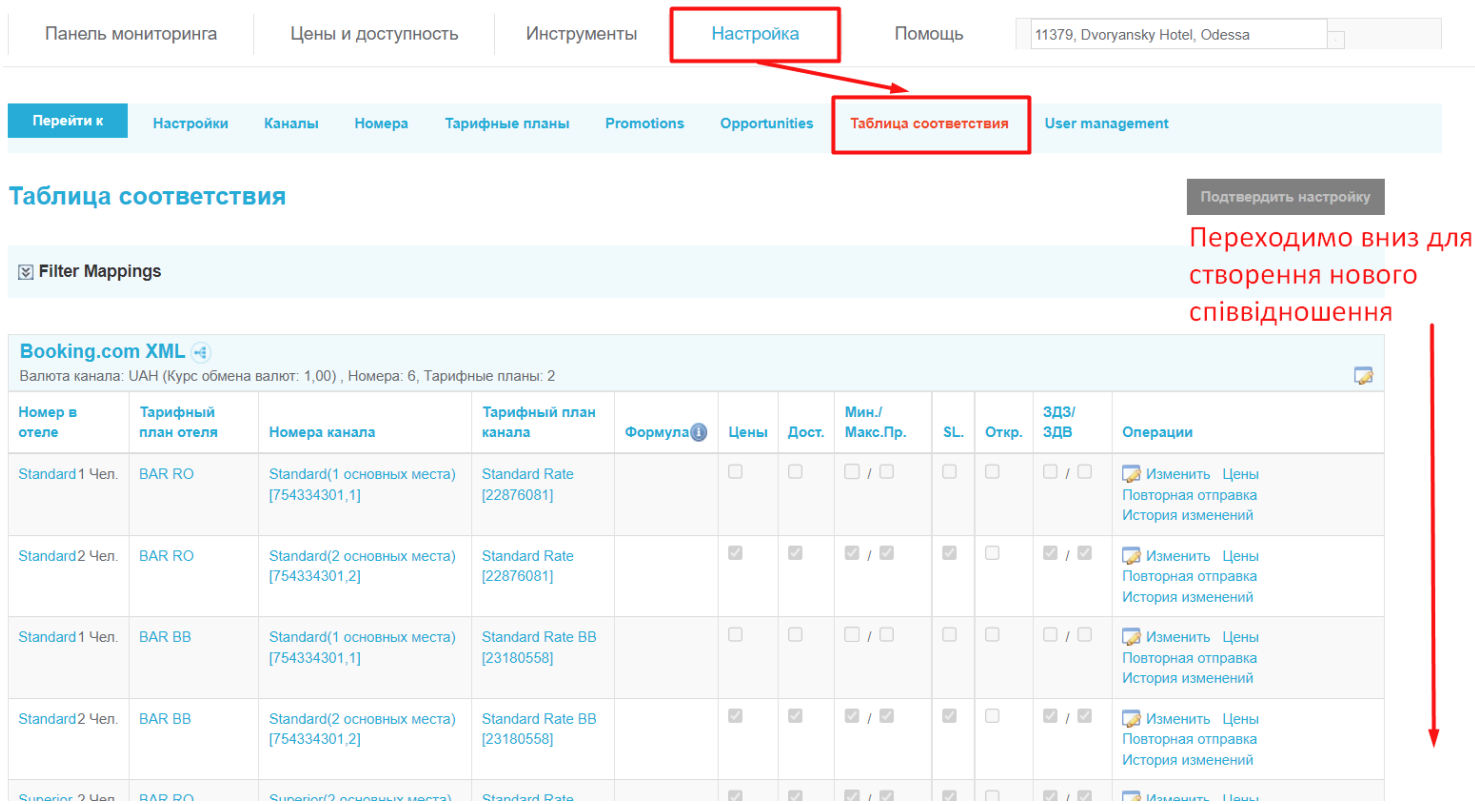Click Повторная отправка in the Standard 1 Чел. BAR BB row

pyautogui.click(x=1189, y=658)
